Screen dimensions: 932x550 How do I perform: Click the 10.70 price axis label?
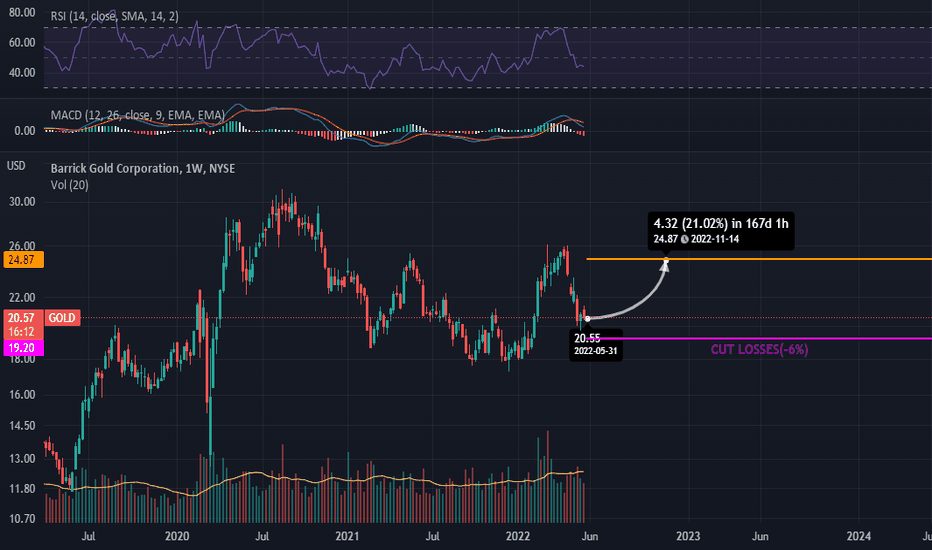22,518
